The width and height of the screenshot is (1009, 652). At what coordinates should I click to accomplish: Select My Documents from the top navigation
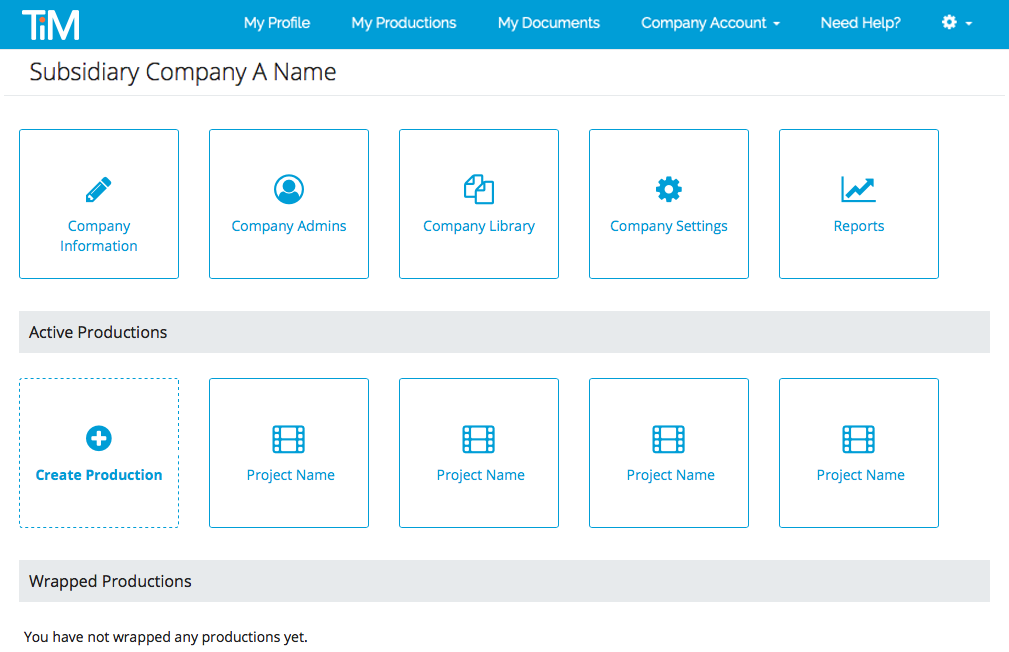point(548,23)
